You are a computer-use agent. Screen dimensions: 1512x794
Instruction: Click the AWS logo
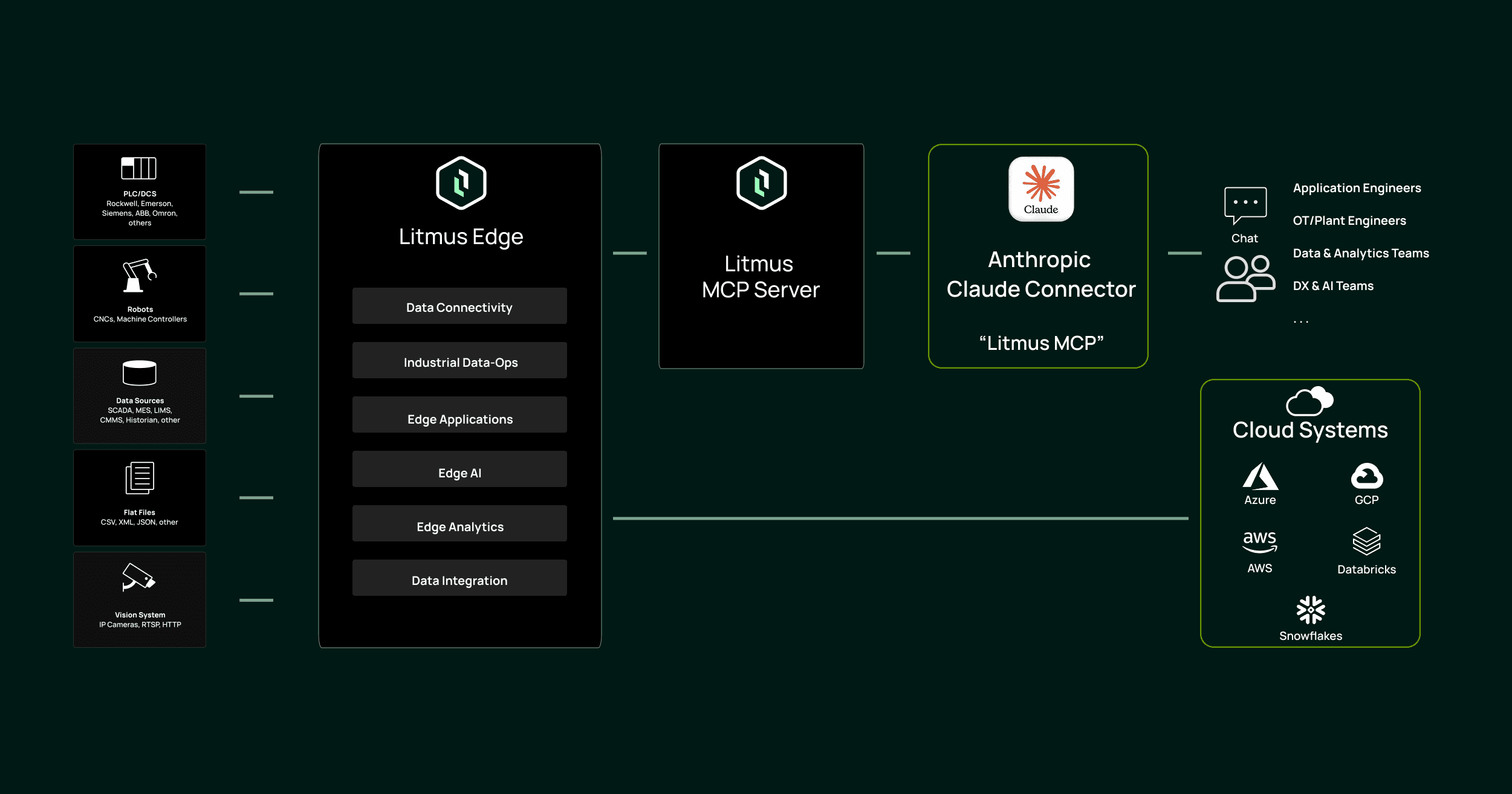coord(1260,541)
